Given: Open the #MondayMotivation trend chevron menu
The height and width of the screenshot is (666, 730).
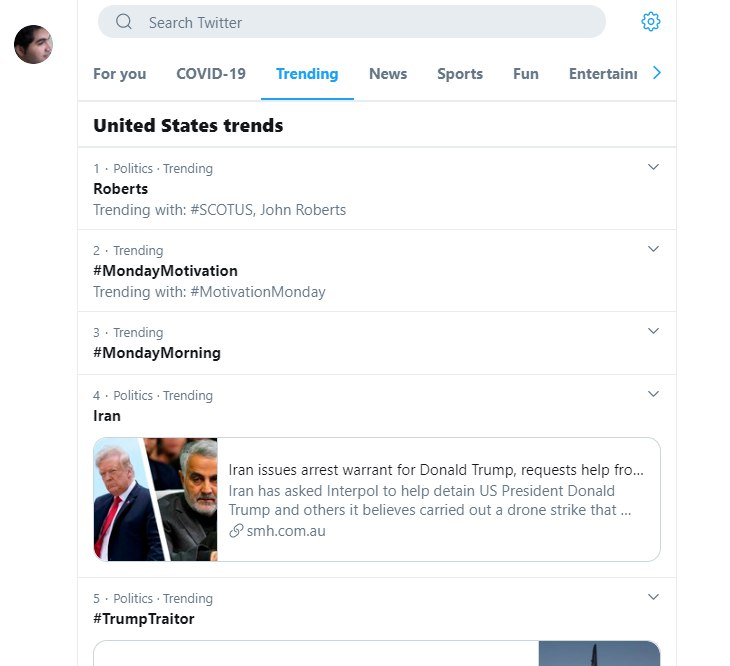Looking at the screenshot, I should (653, 249).
